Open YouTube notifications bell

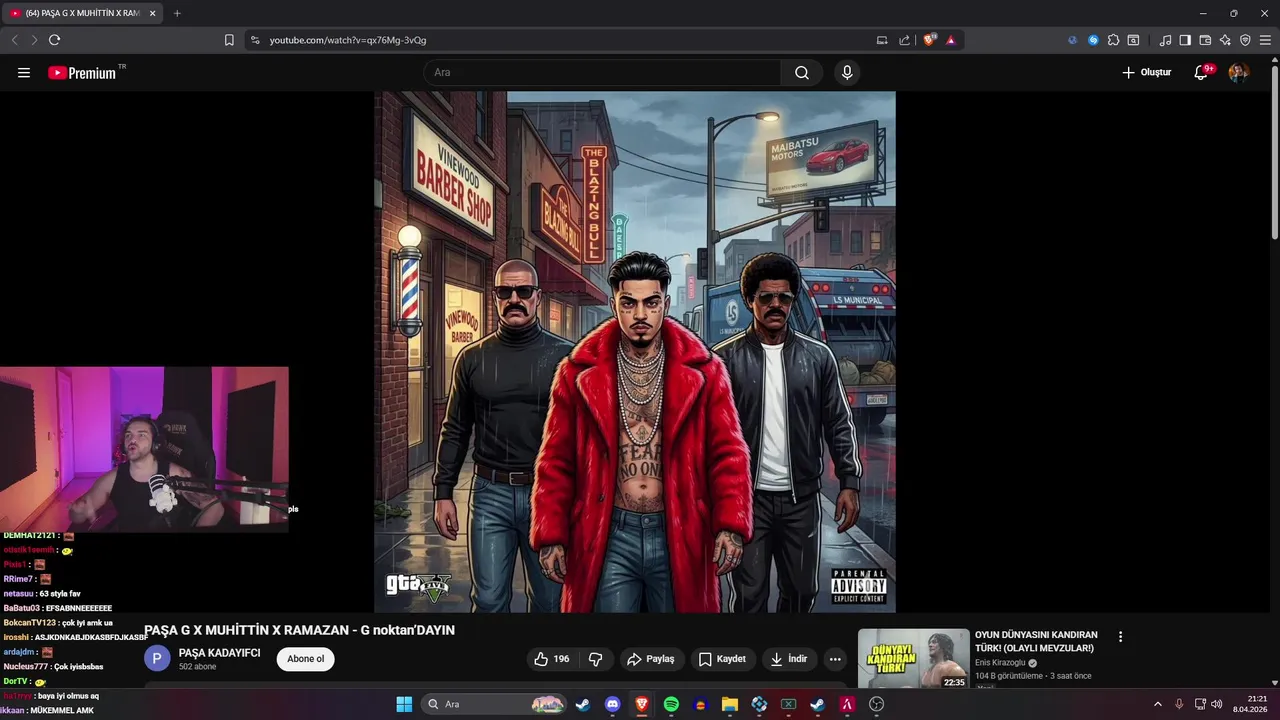(x=1202, y=72)
